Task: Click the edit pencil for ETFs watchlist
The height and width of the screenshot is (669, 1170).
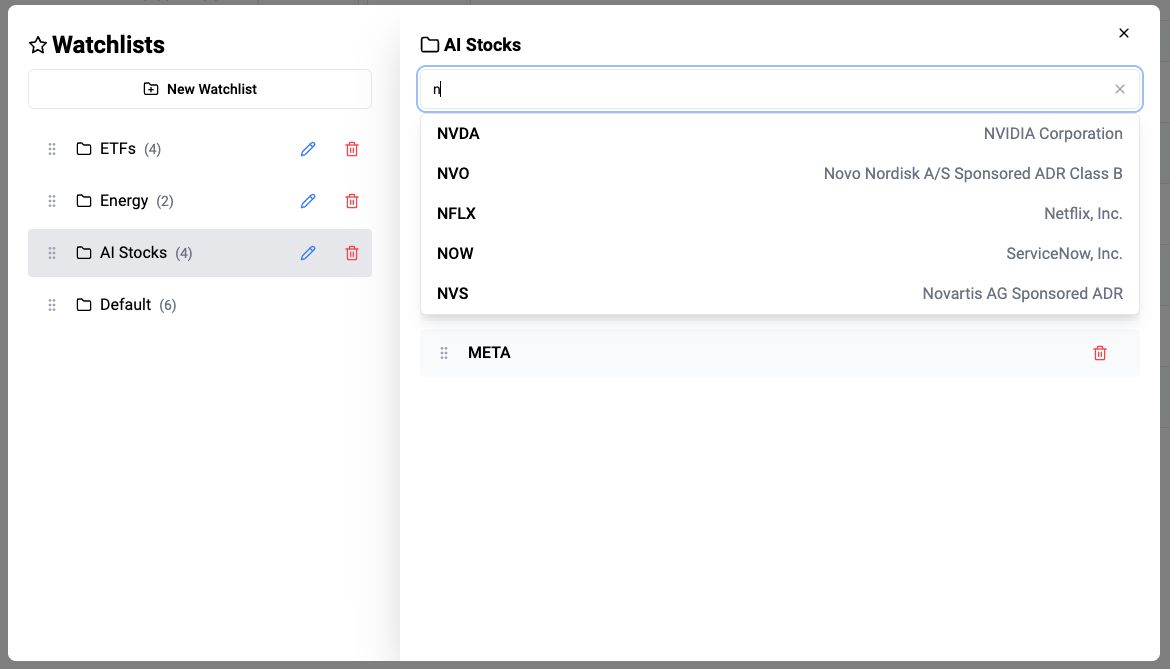Action: click(x=308, y=149)
